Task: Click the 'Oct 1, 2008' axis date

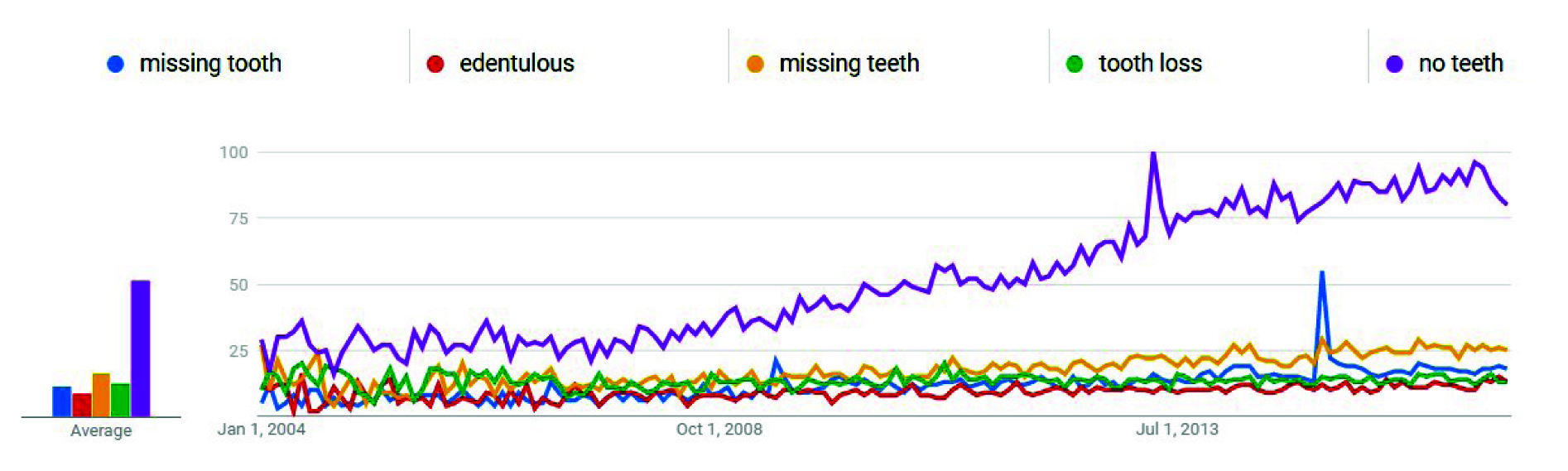Action: pos(719,429)
